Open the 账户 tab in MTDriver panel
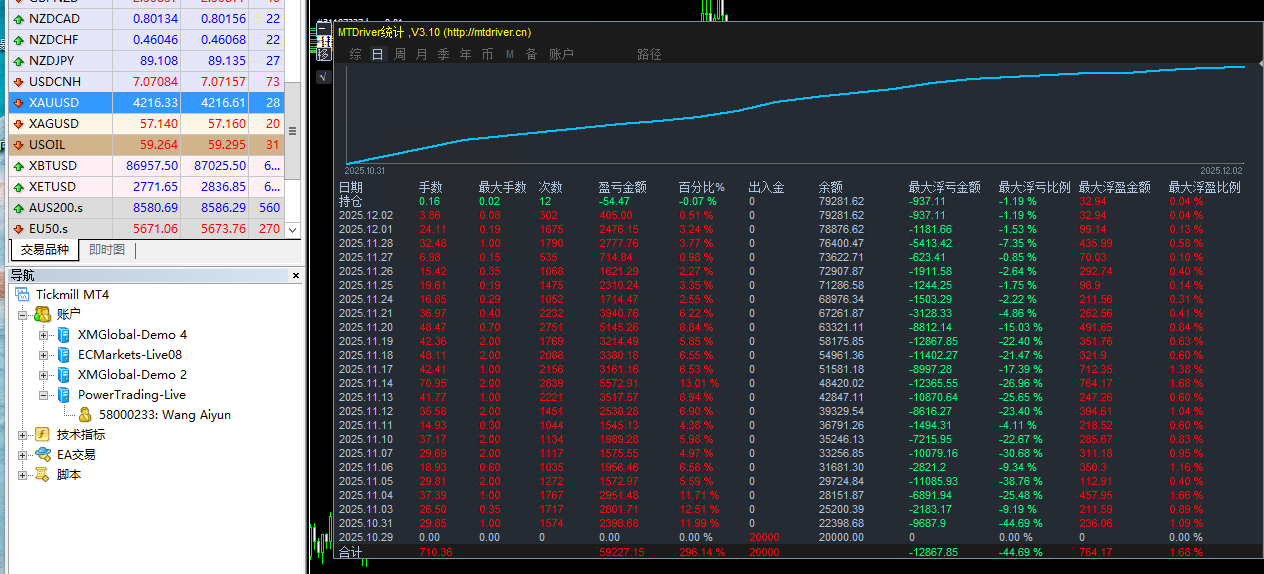Screen dimensions: 1264x574 562,54
